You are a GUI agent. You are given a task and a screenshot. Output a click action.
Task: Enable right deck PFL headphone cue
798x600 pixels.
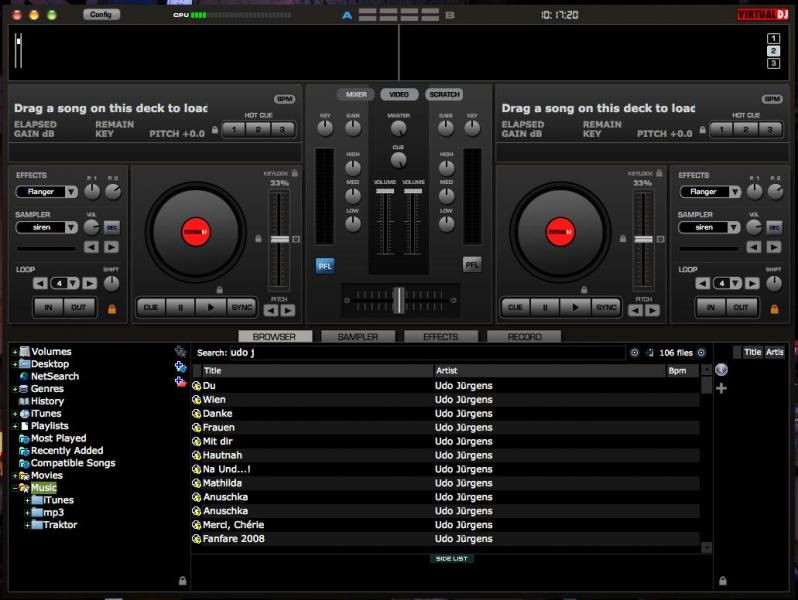472,265
